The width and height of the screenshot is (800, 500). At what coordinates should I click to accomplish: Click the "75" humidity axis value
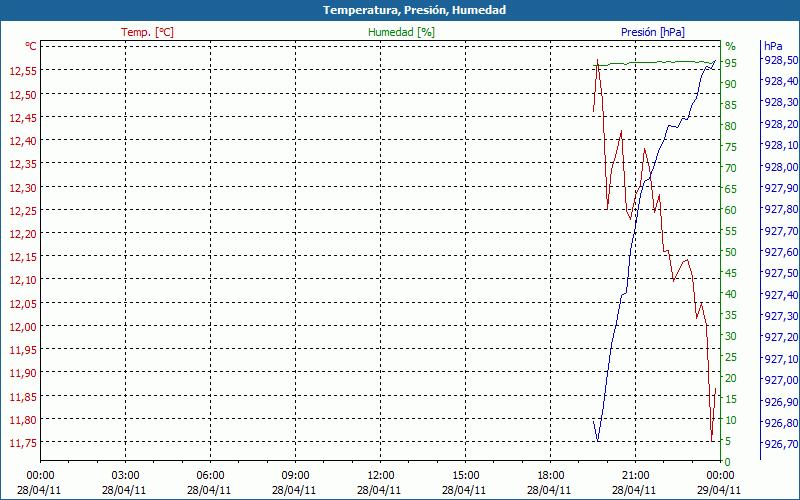coord(731,147)
